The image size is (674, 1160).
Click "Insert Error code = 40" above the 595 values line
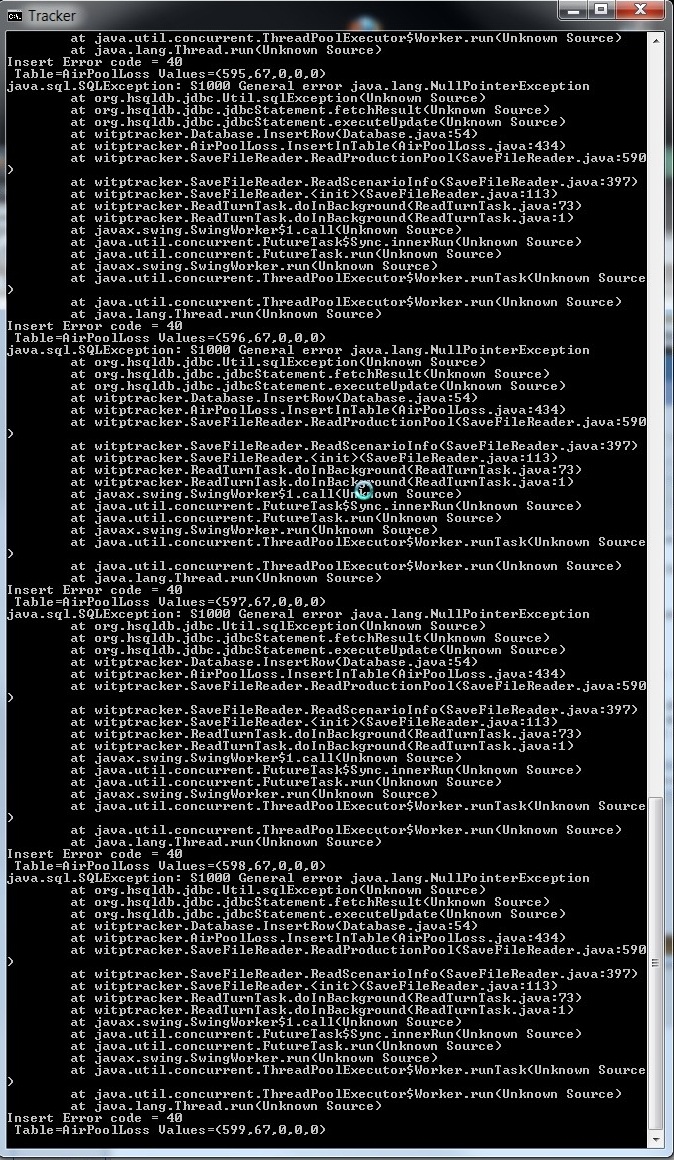95,62
